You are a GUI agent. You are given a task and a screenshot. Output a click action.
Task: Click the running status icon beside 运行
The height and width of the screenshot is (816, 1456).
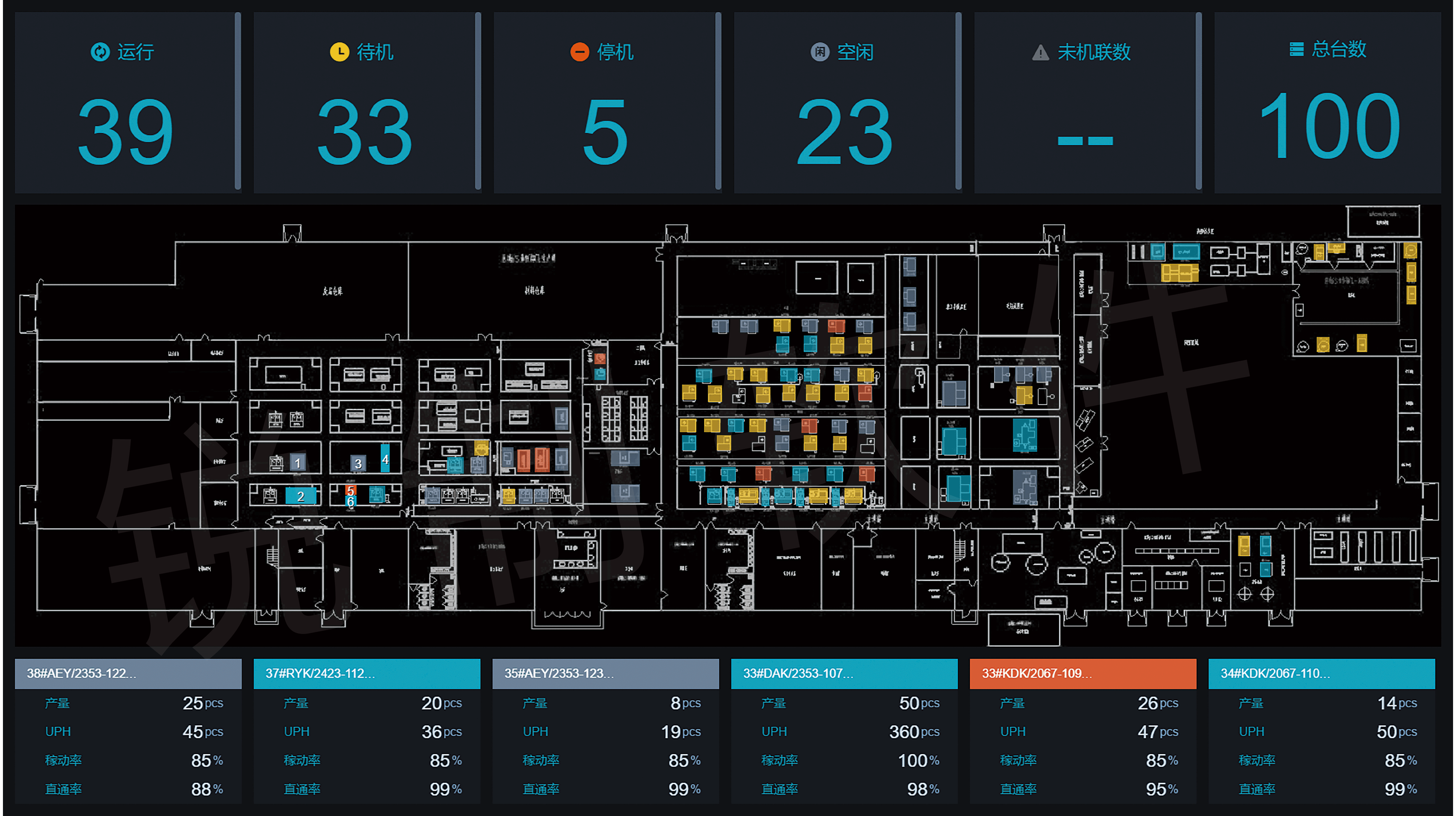pyautogui.click(x=100, y=52)
